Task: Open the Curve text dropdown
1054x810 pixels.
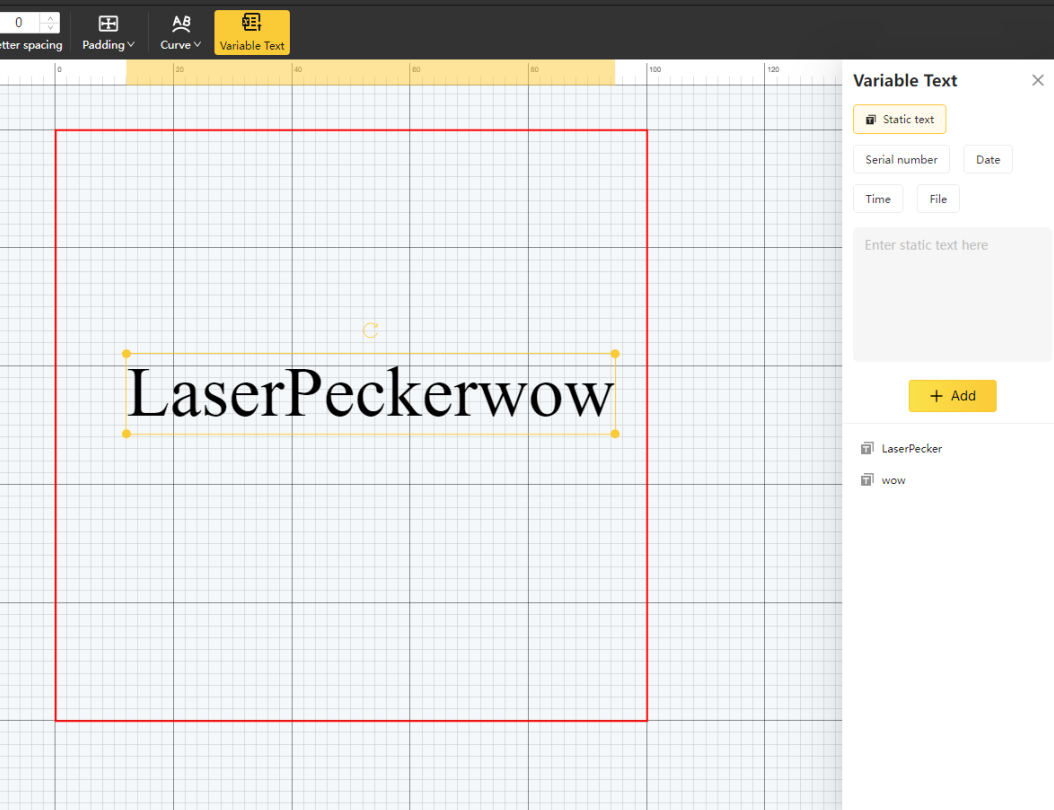Action: click(180, 33)
